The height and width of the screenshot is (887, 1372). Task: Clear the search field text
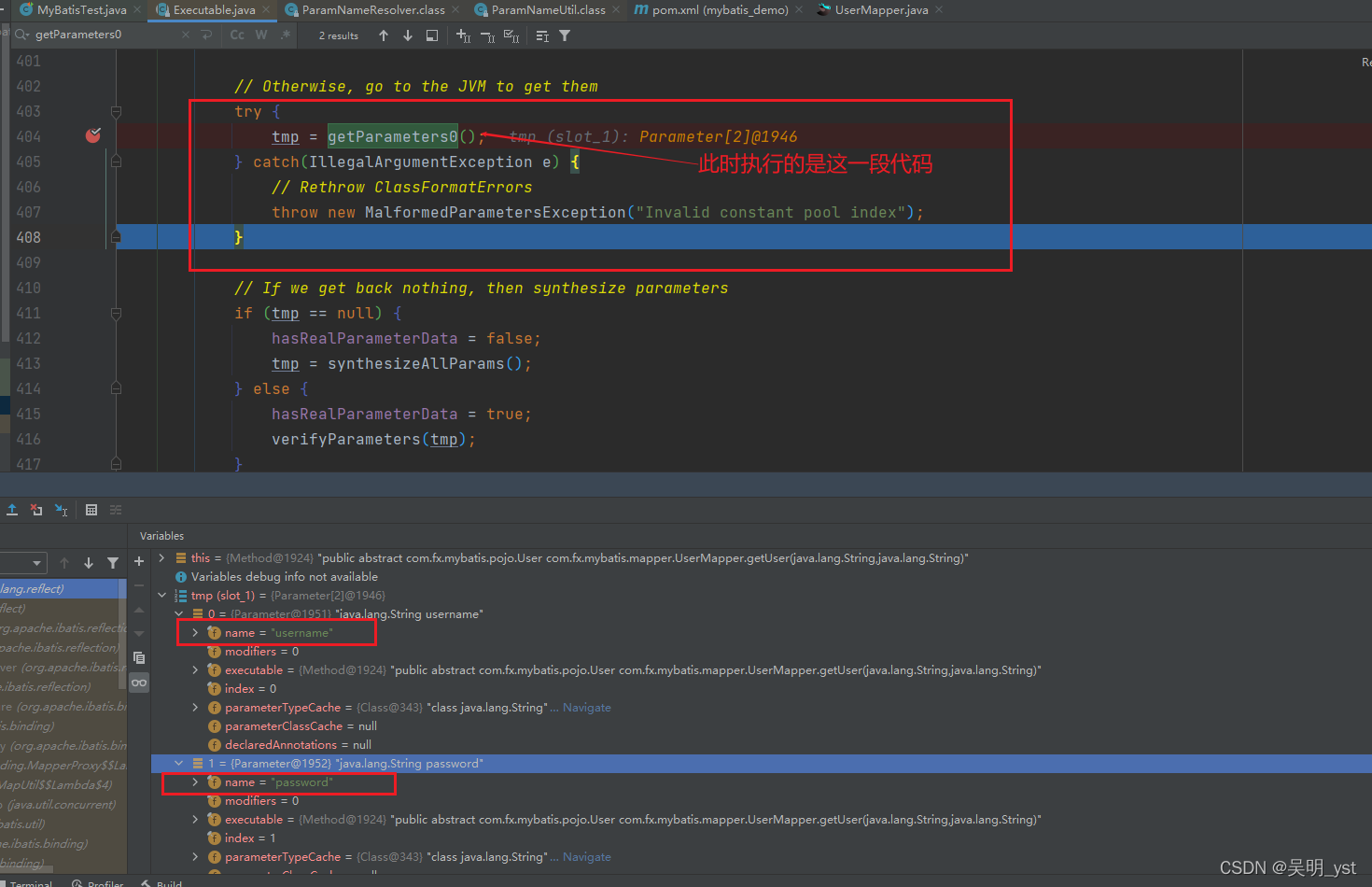tap(185, 35)
